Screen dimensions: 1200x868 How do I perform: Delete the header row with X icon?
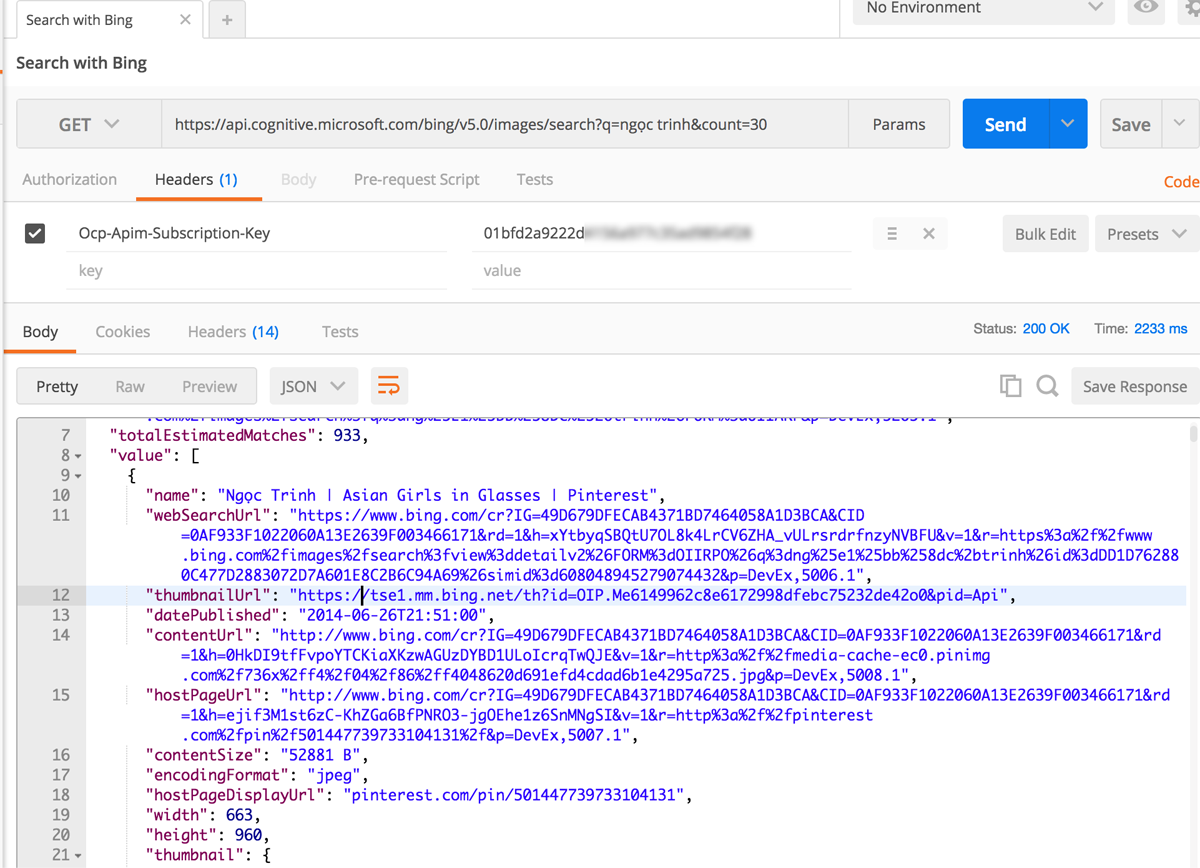928,233
